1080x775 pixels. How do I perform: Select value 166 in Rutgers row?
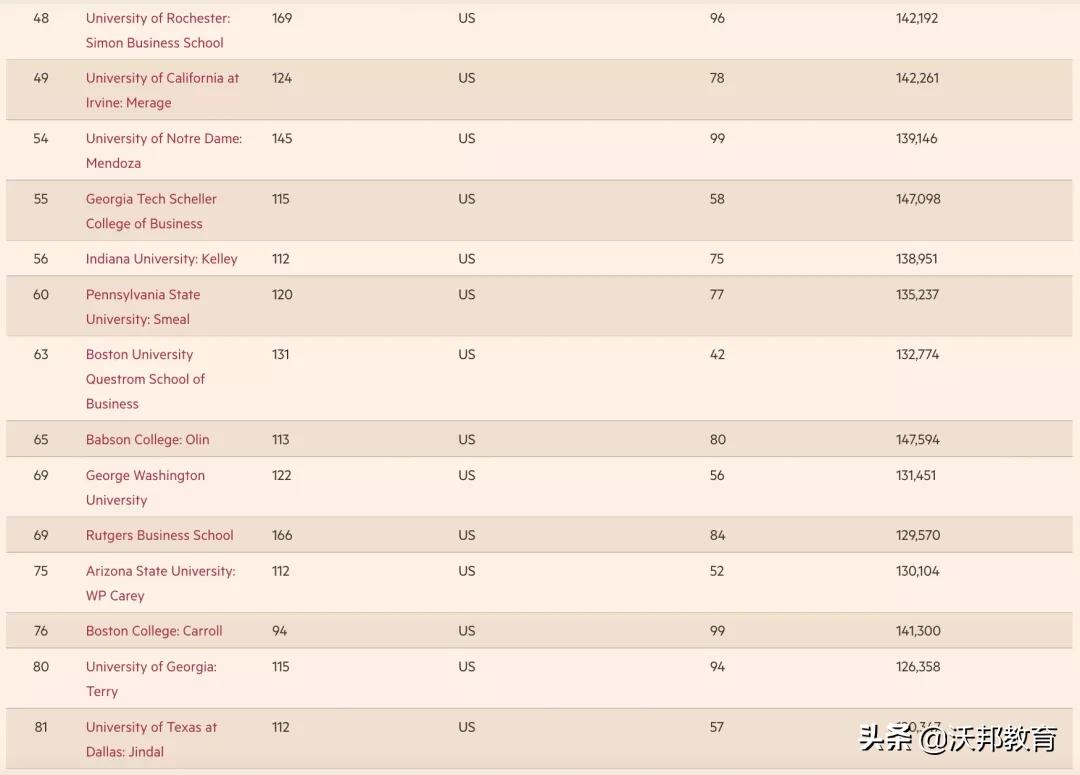pyautogui.click(x=282, y=535)
